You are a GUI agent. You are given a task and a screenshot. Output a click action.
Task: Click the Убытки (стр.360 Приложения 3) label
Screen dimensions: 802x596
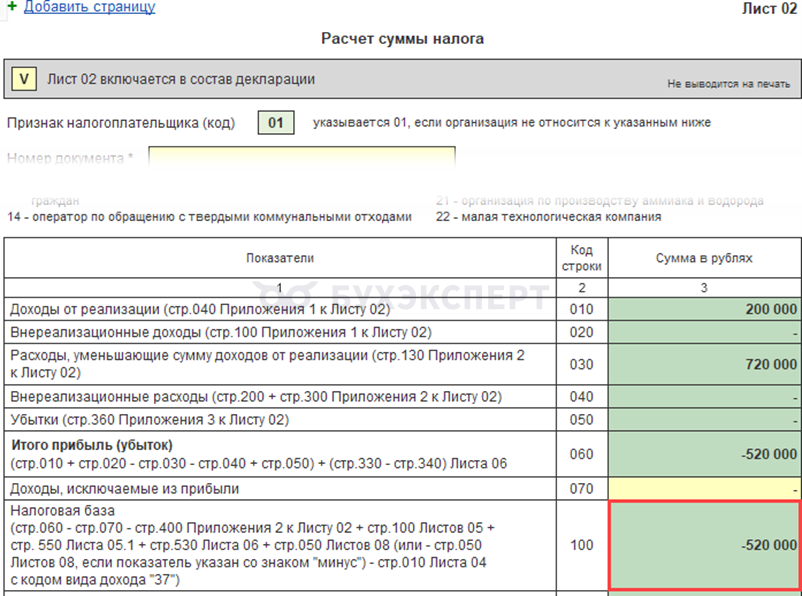149,420
